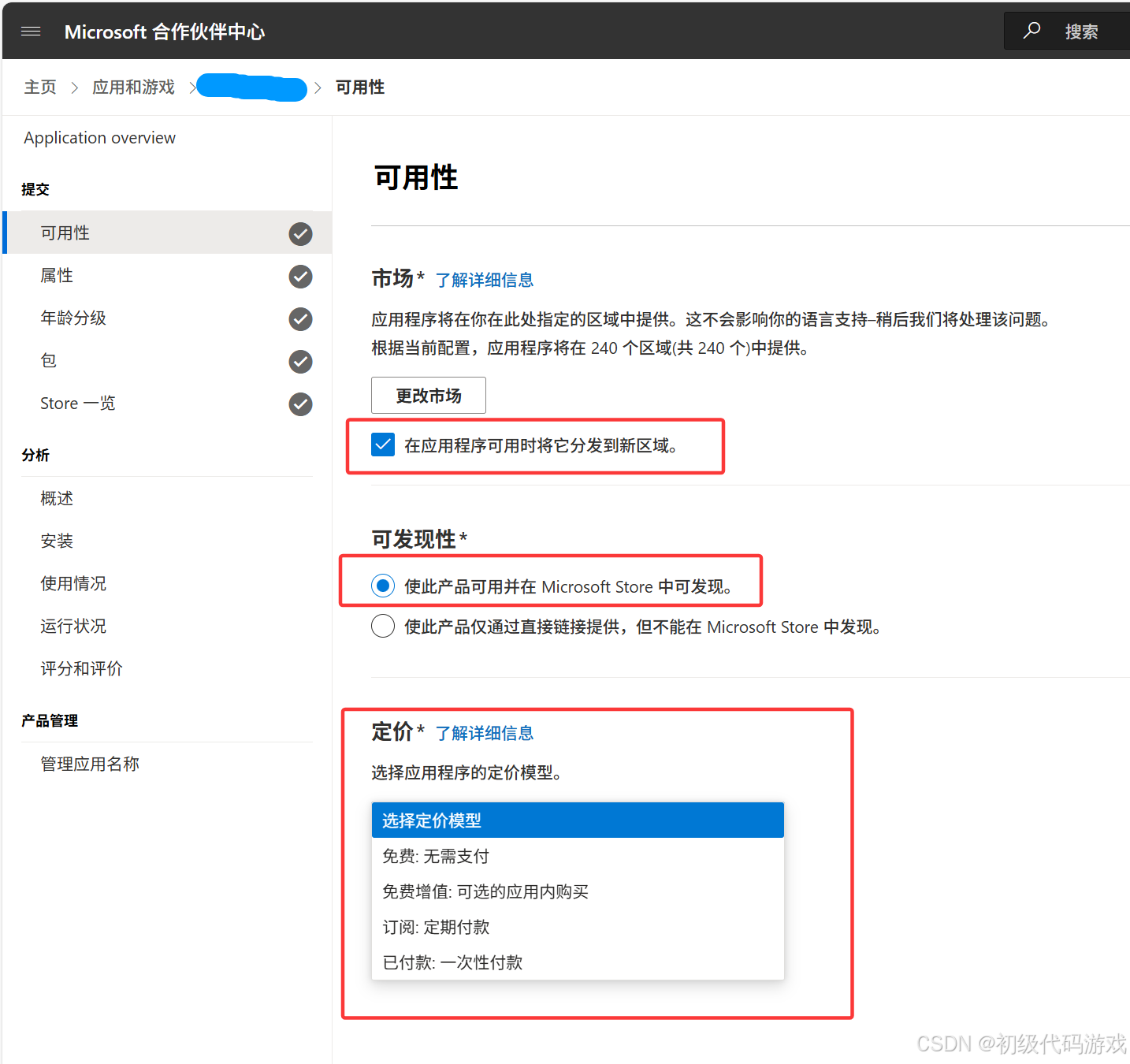Viewport: 1130px width, 1064px height.
Task: Click the search box labeled 搜索
Action: click(x=1067, y=32)
